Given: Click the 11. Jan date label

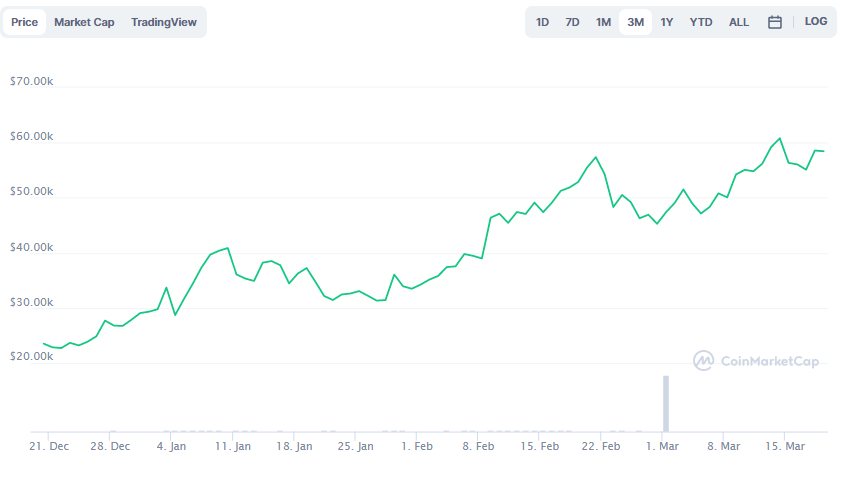Looking at the screenshot, I should pos(233,446).
